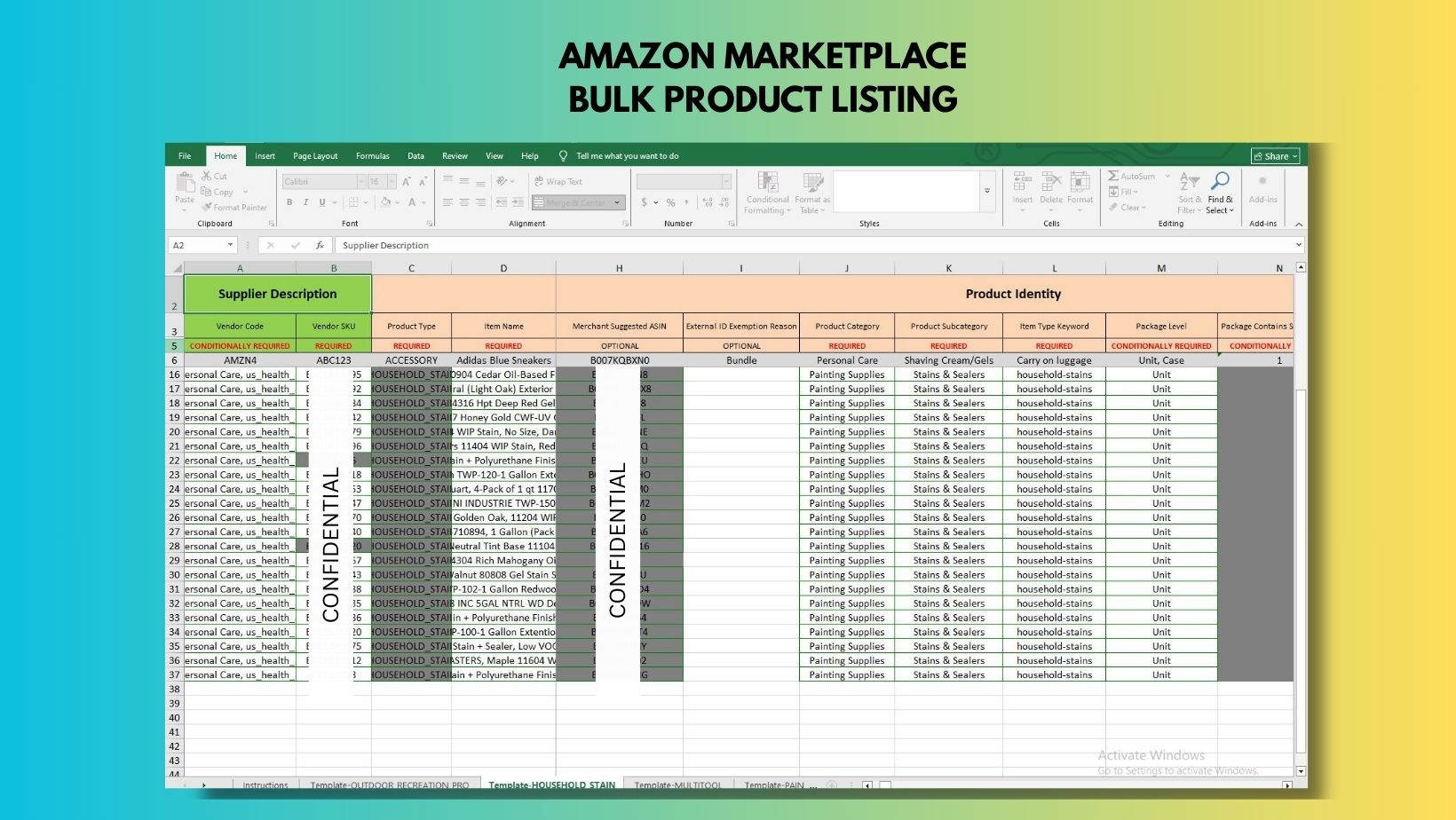This screenshot has height=820, width=1456.
Task: Collapse the ribbon with the caret
Action: (1299, 224)
